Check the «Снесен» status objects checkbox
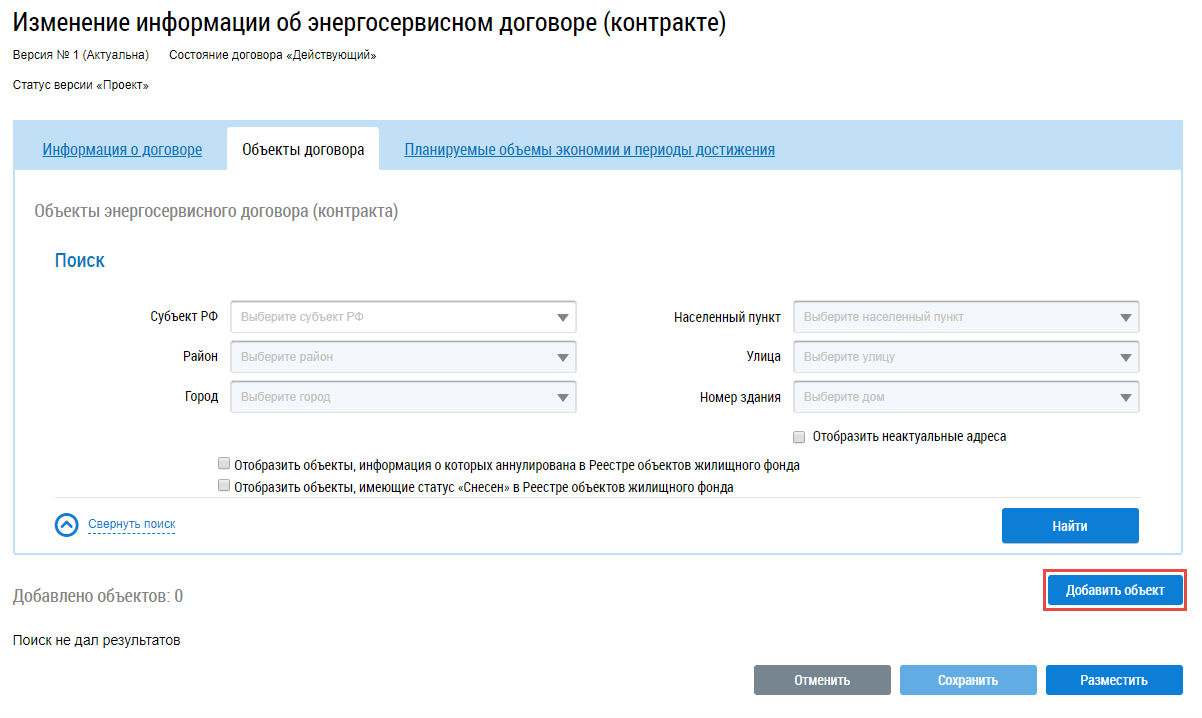Viewport: 1202px width, 718px height. 224,487
